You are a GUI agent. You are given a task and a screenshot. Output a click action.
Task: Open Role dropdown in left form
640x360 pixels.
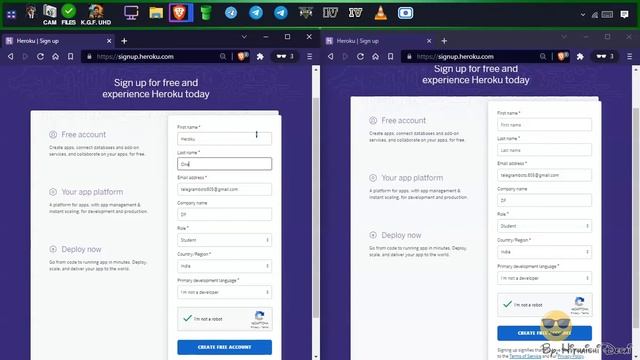(224, 240)
